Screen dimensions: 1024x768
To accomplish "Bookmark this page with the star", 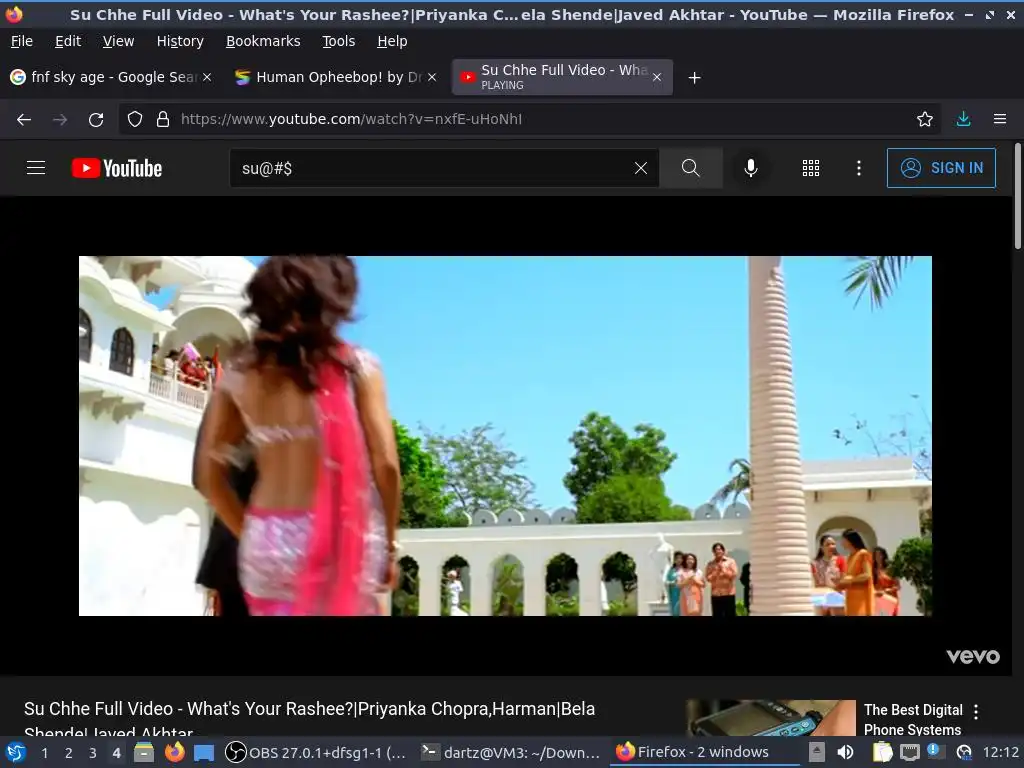I will point(924,119).
